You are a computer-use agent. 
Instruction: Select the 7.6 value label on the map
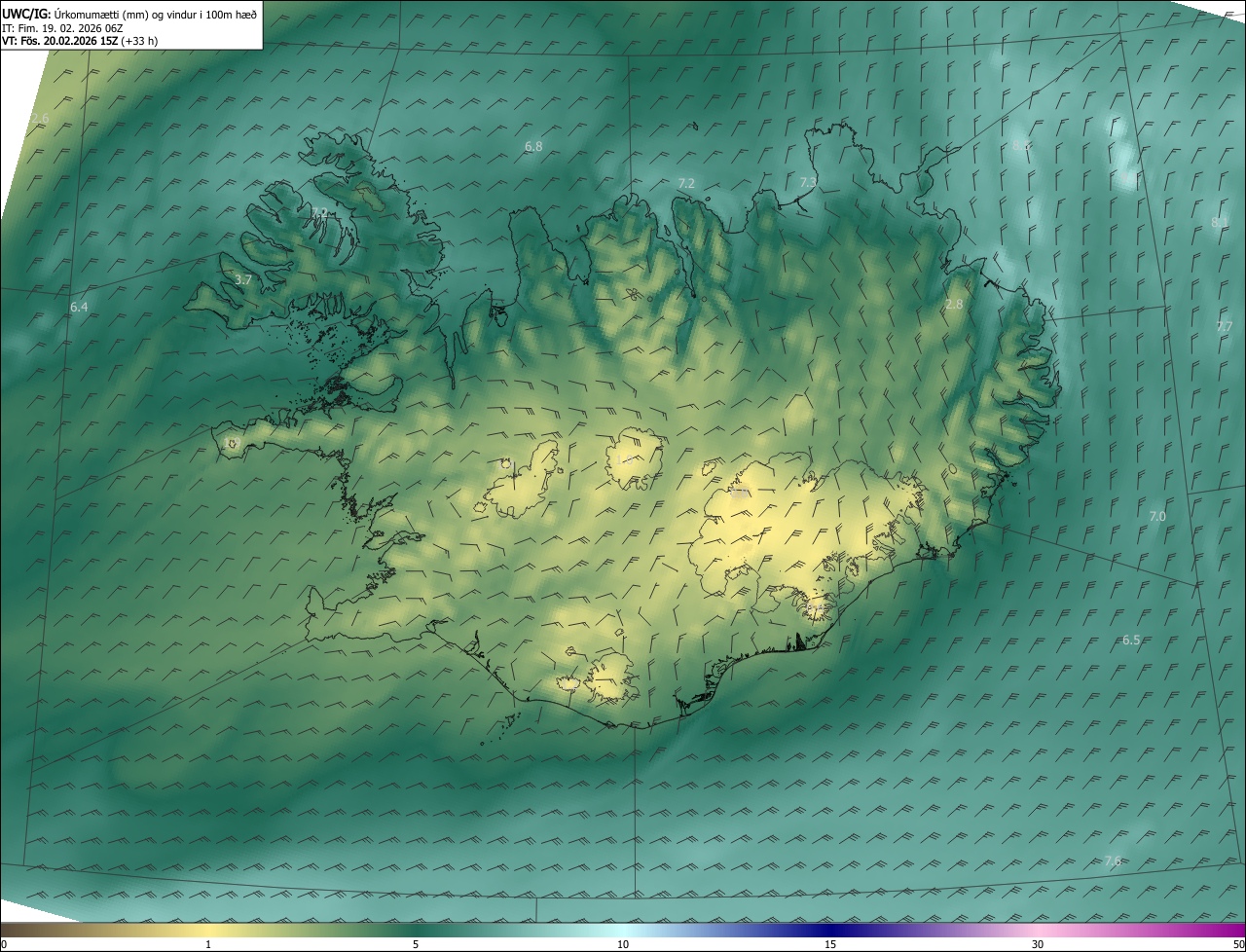point(1114,860)
